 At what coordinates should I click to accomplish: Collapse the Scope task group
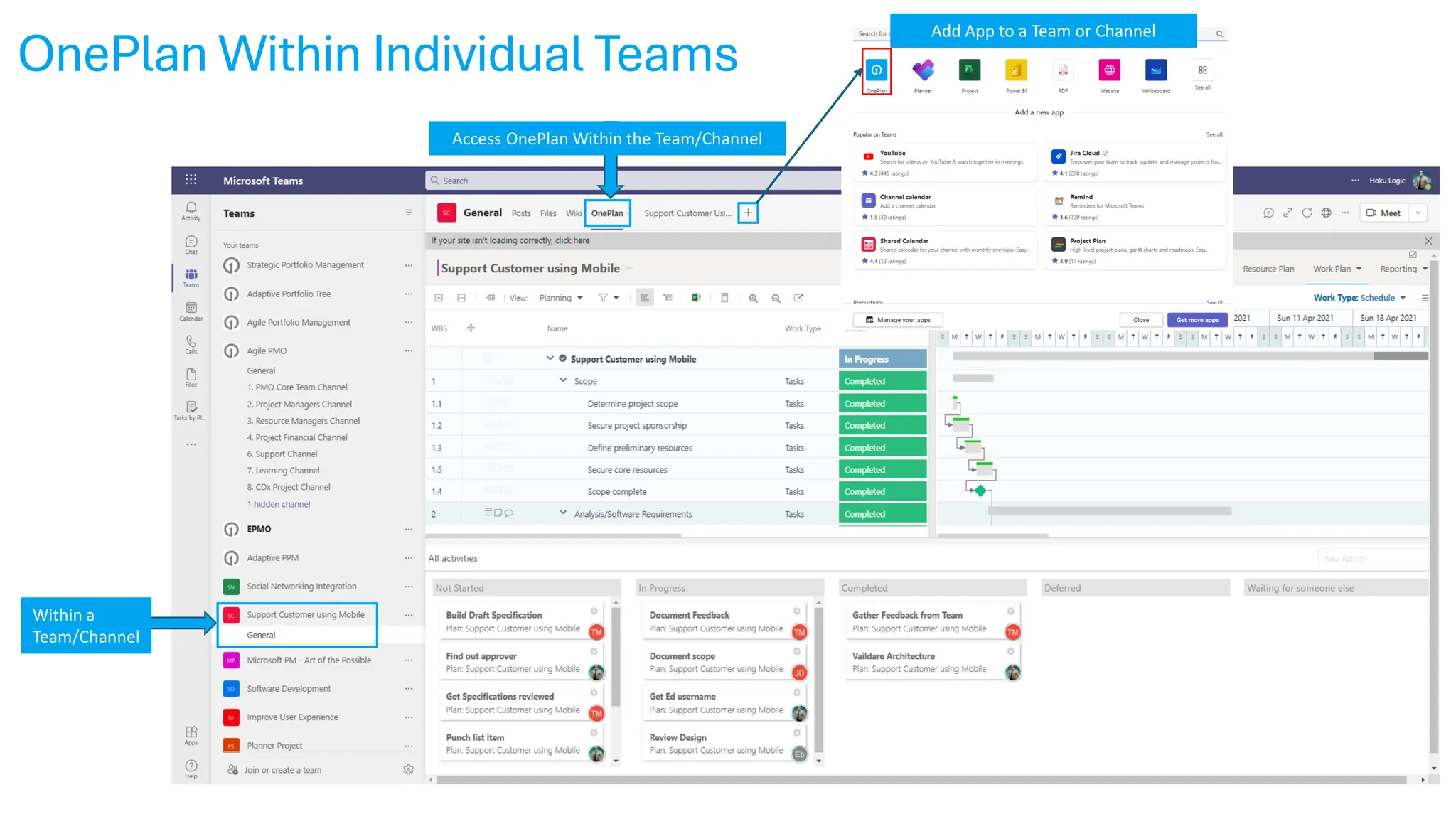[563, 380]
